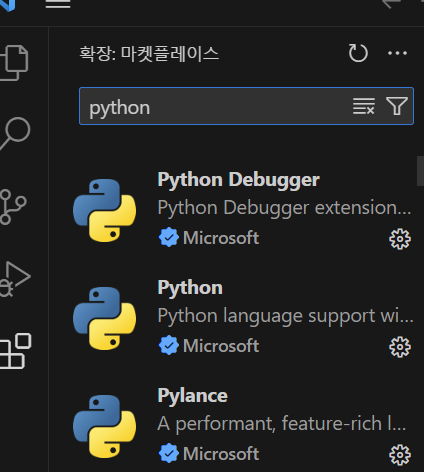
Task: Click the extensions list scrollbar thumb
Action: tap(420, 171)
